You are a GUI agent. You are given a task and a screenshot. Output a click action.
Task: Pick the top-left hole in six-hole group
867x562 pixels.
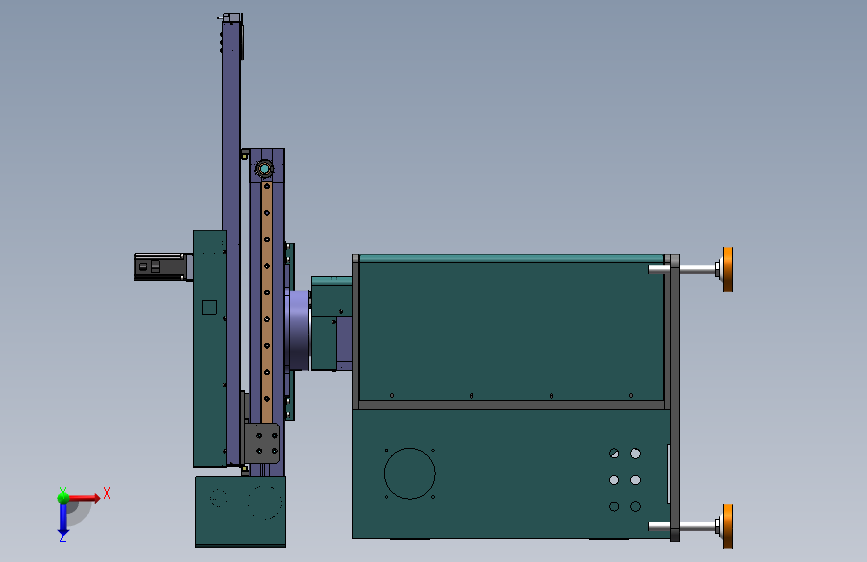pyautogui.click(x=614, y=454)
